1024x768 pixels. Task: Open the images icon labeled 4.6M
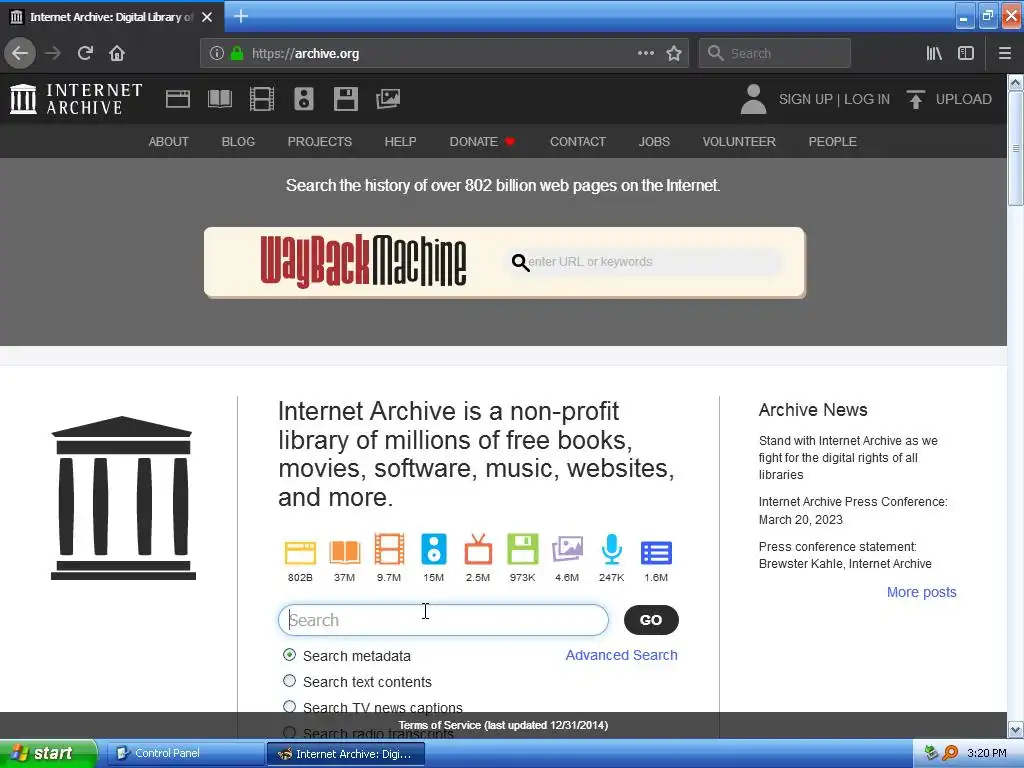point(567,549)
